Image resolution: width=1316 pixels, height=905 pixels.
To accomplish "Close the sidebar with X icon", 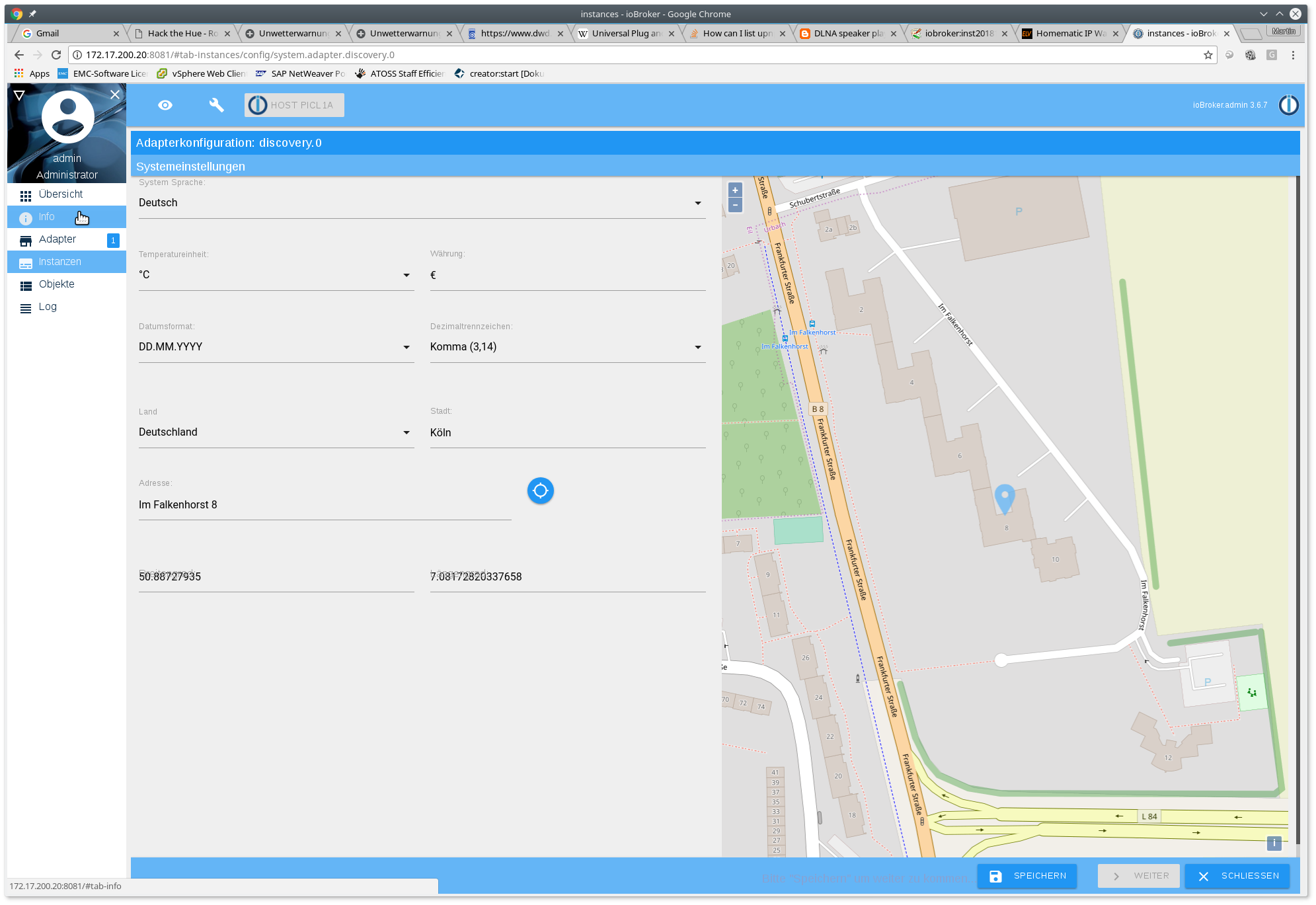I will tap(115, 95).
